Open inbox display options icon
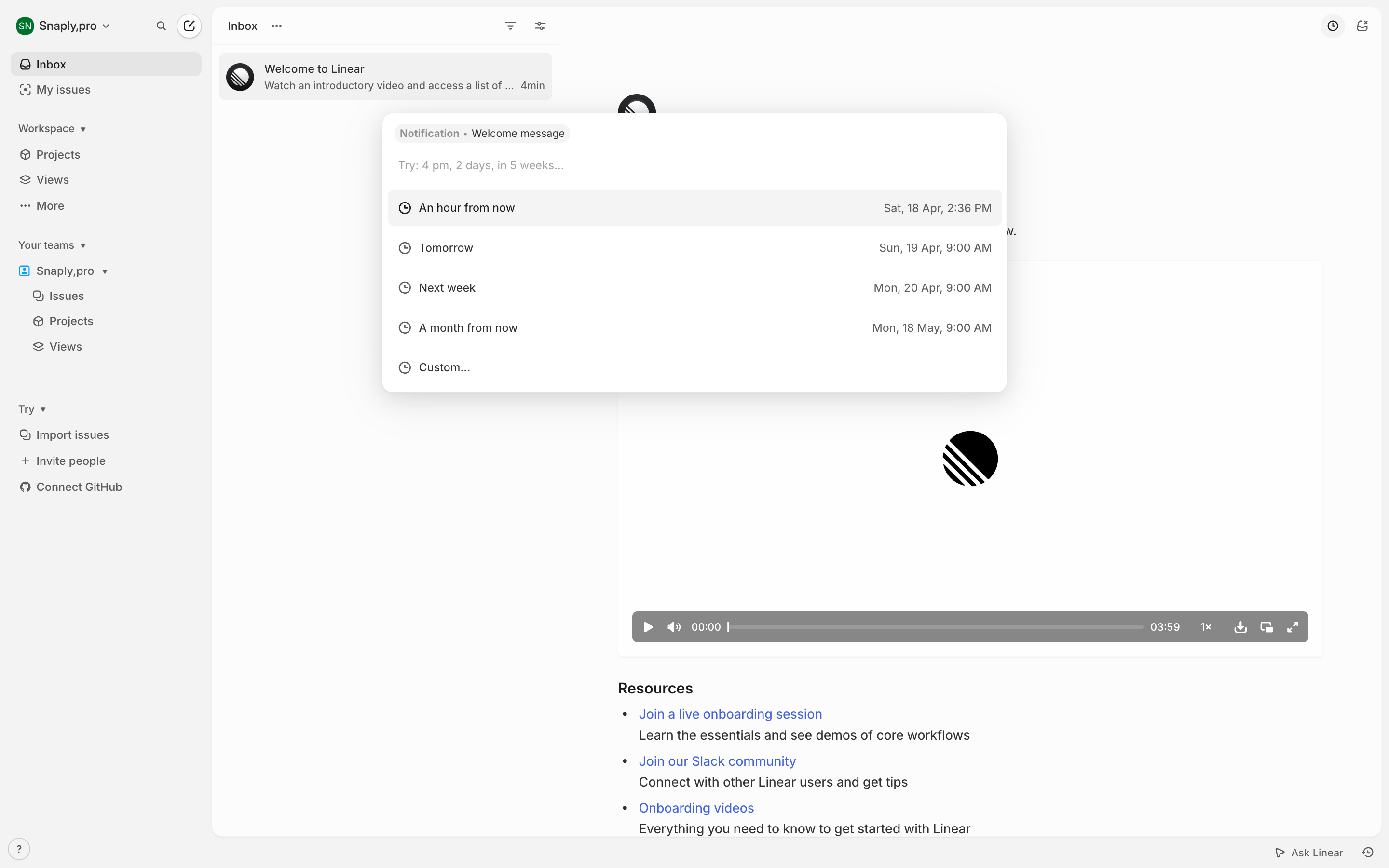The width and height of the screenshot is (1389, 868). click(x=540, y=26)
